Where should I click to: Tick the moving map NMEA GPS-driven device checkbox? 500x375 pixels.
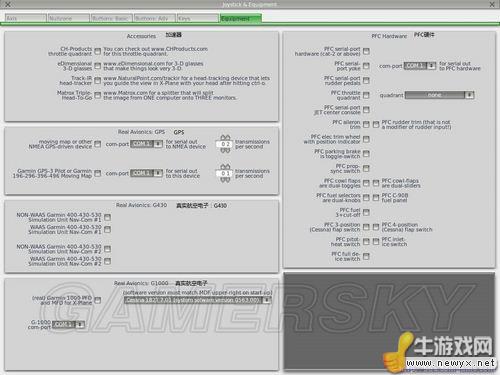click(97, 144)
